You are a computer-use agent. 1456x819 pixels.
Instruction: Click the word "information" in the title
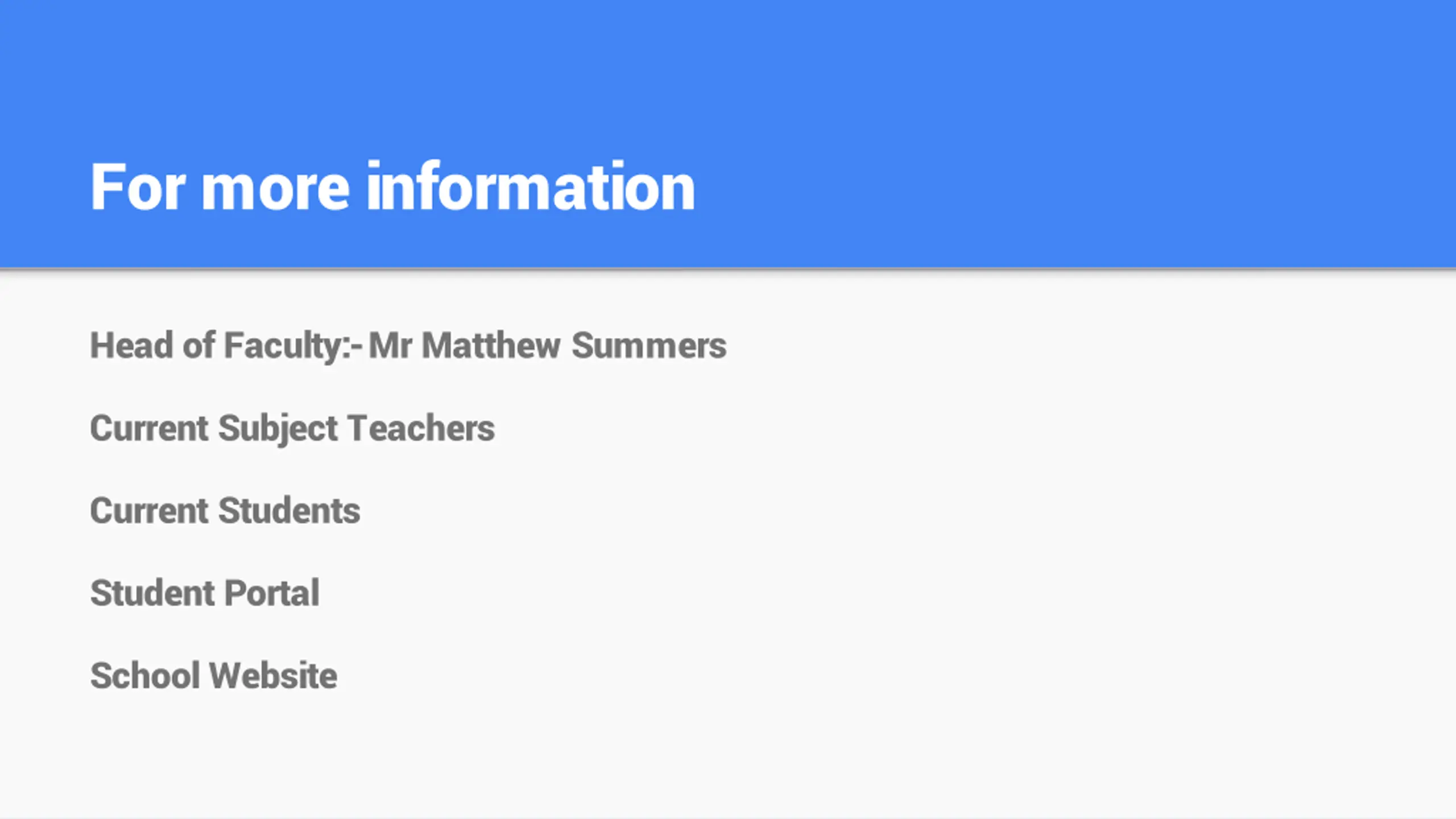[531, 187]
